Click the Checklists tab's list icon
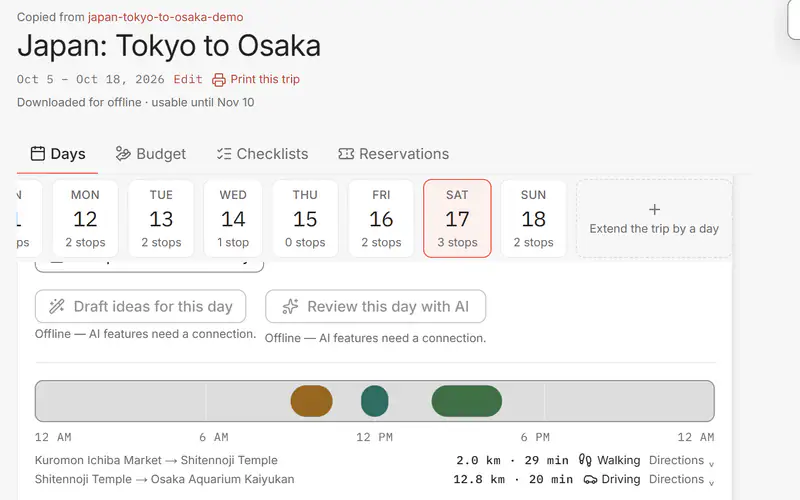Viewport: 800px width, 500px height. click(x=224, y=154)
